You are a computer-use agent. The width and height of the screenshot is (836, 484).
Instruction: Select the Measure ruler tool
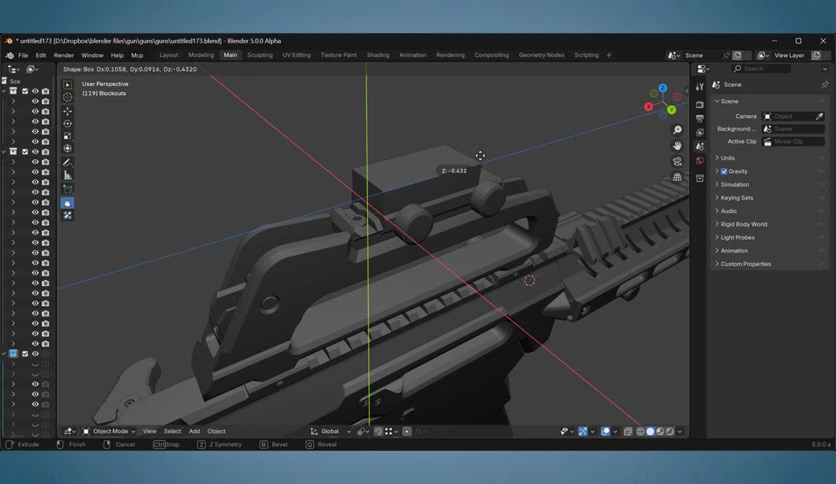point(68,175)
